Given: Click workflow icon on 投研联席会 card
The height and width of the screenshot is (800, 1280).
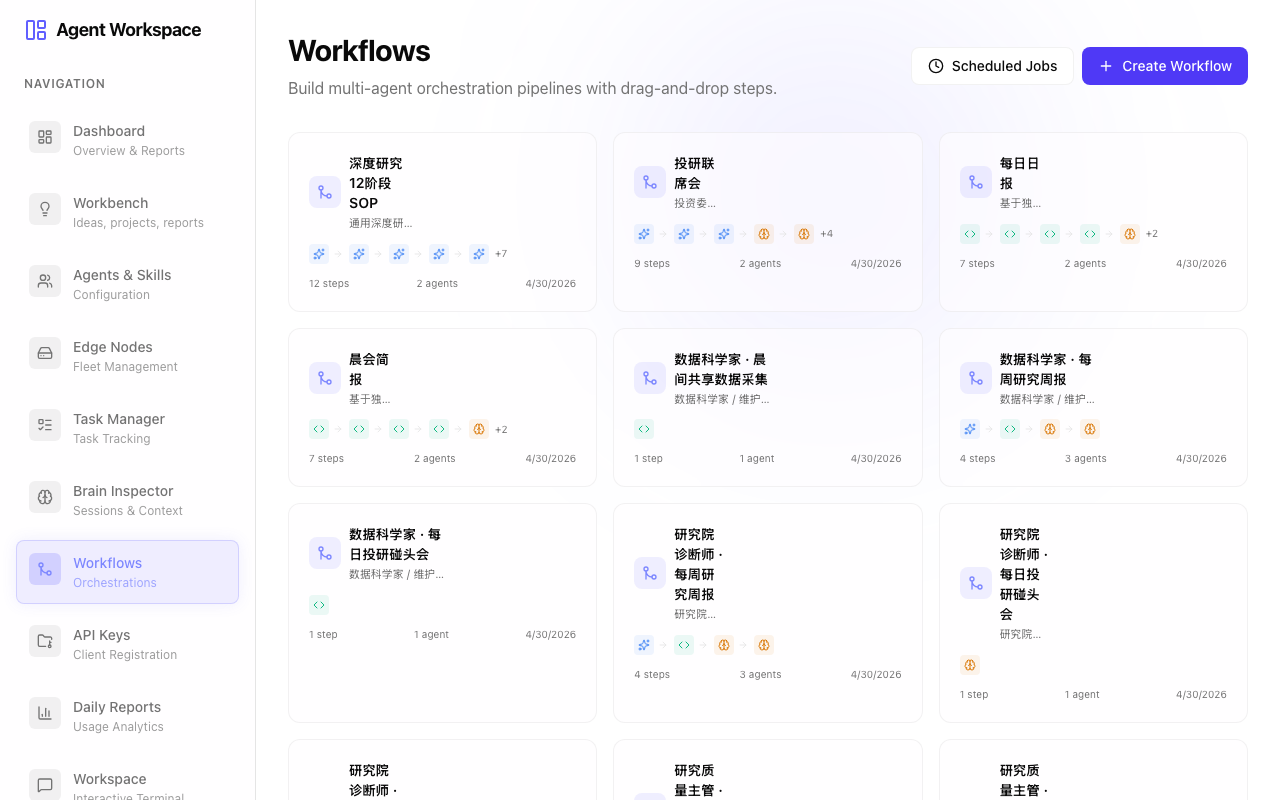Looking at the screenshot, I should [650, 182].
